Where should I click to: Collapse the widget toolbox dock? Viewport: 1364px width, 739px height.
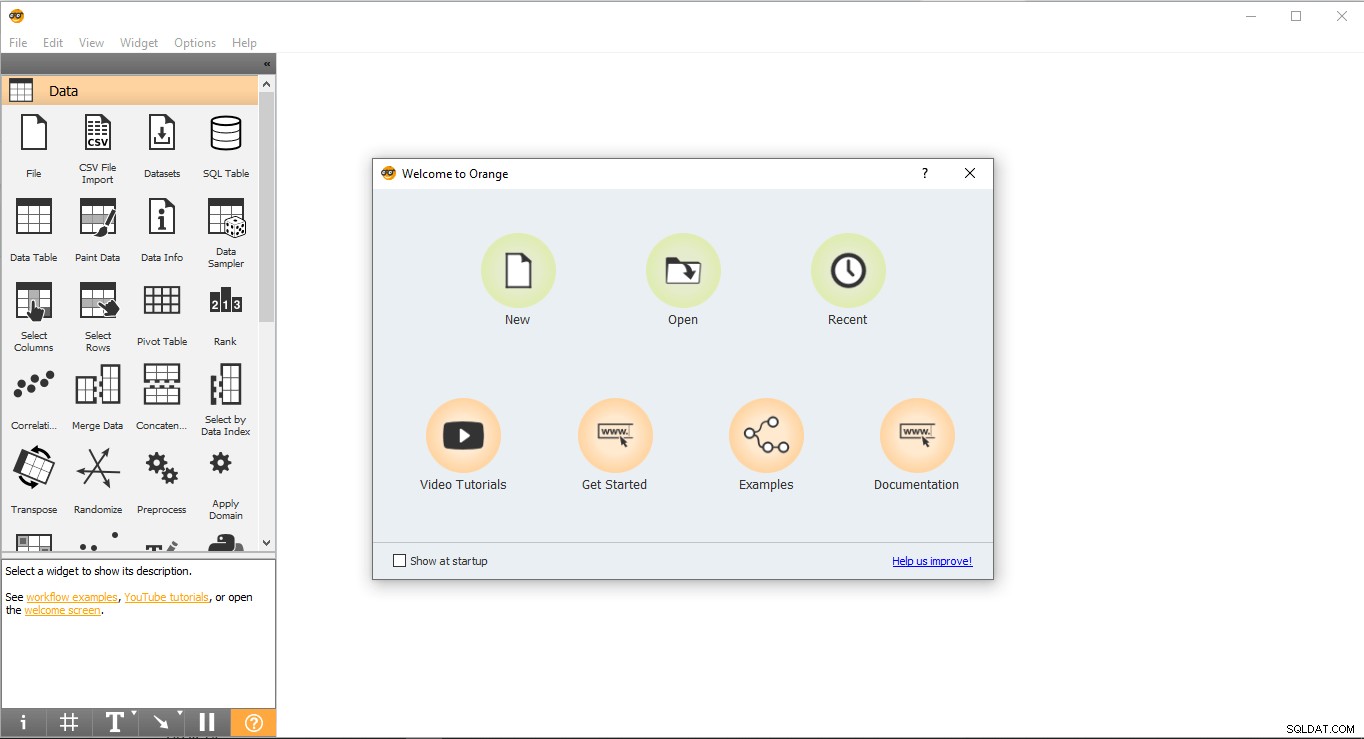coord(267,64)
